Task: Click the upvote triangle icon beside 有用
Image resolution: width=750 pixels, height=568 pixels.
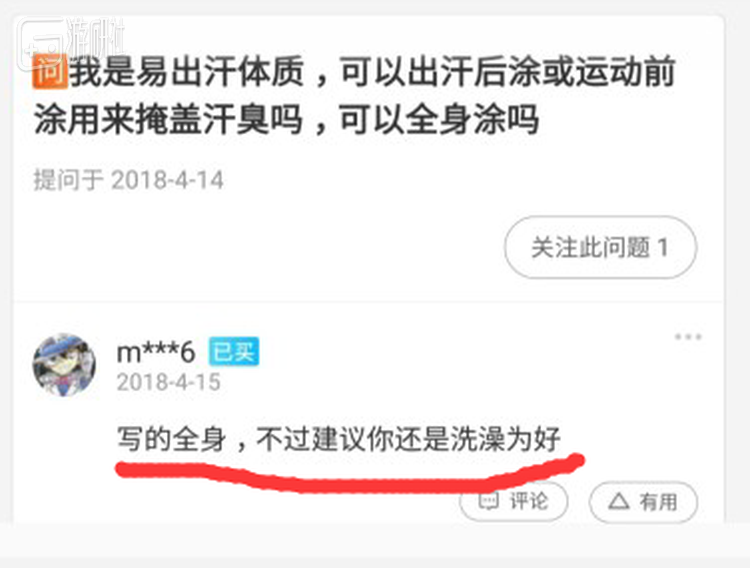Action: [x=618, y=501]
